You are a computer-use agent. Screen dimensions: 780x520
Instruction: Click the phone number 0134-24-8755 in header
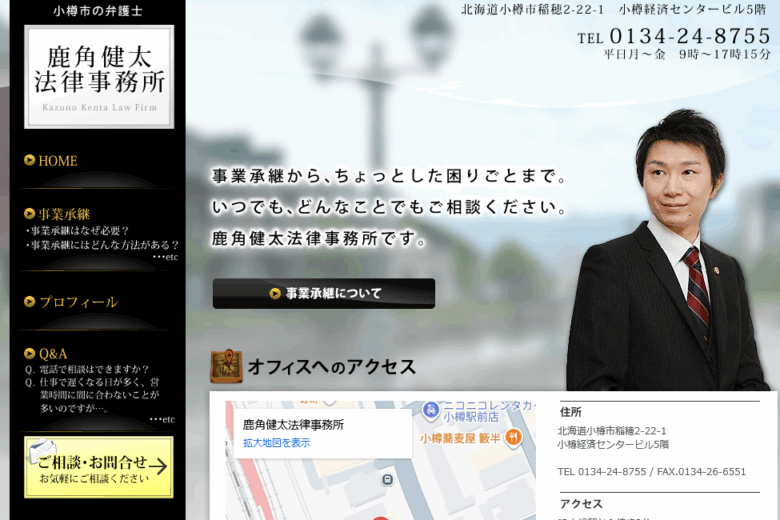pyautogui.click(x=689, y=37)
